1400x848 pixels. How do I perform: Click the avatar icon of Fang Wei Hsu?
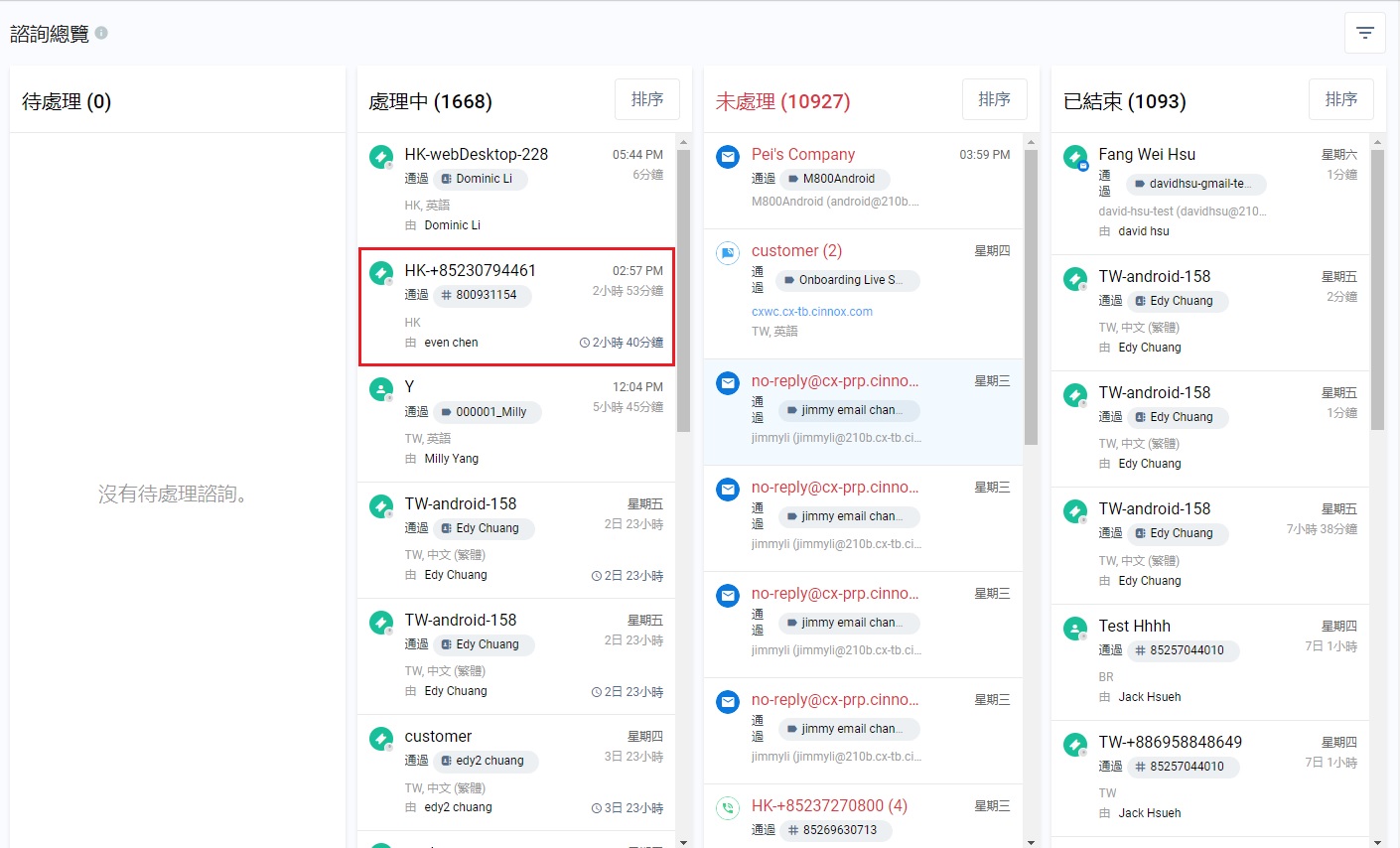coord(1075,157)
